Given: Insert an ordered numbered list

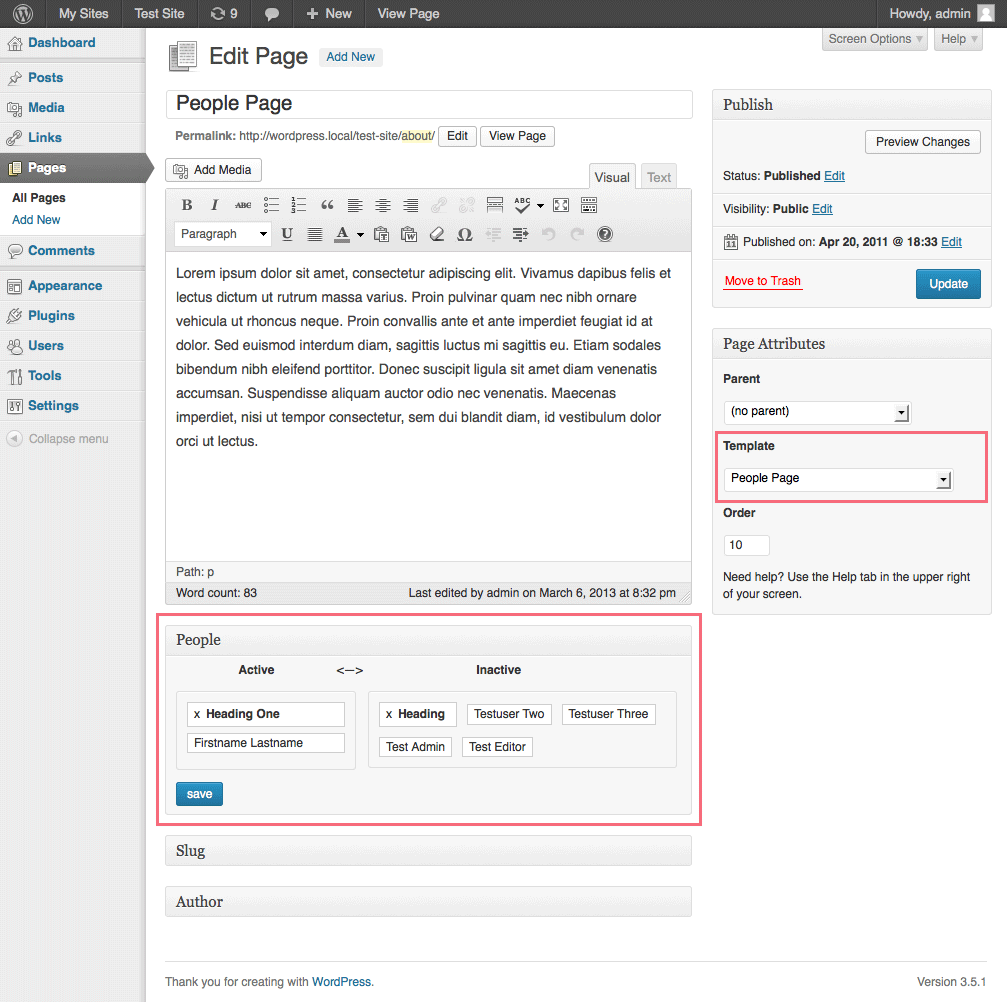Looking at the screenshot, I should point(299,205).
